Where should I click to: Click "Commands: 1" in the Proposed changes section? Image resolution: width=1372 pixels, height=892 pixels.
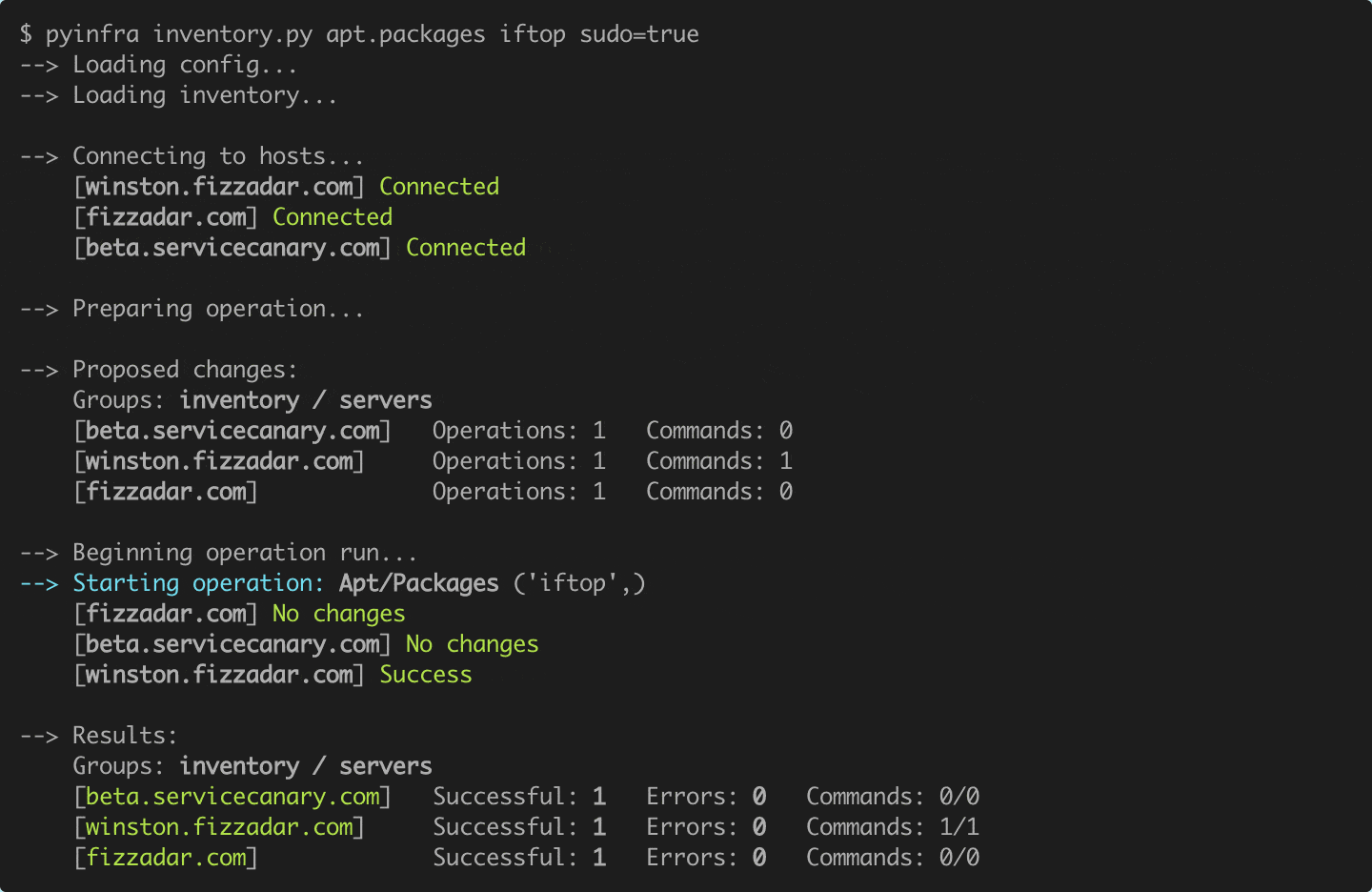[x=718, y=461]
